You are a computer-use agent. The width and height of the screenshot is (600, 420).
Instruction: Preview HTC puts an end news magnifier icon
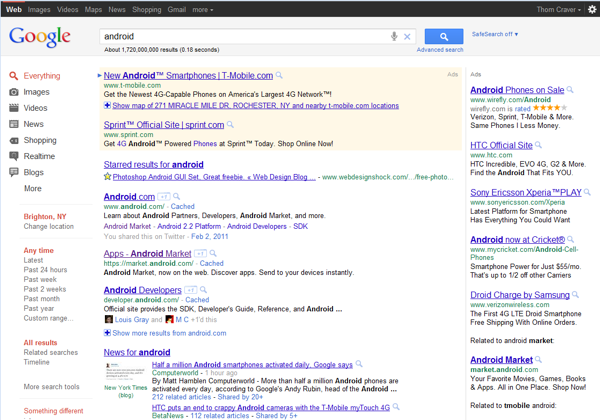pyautogui.click(x=396, y=407)
